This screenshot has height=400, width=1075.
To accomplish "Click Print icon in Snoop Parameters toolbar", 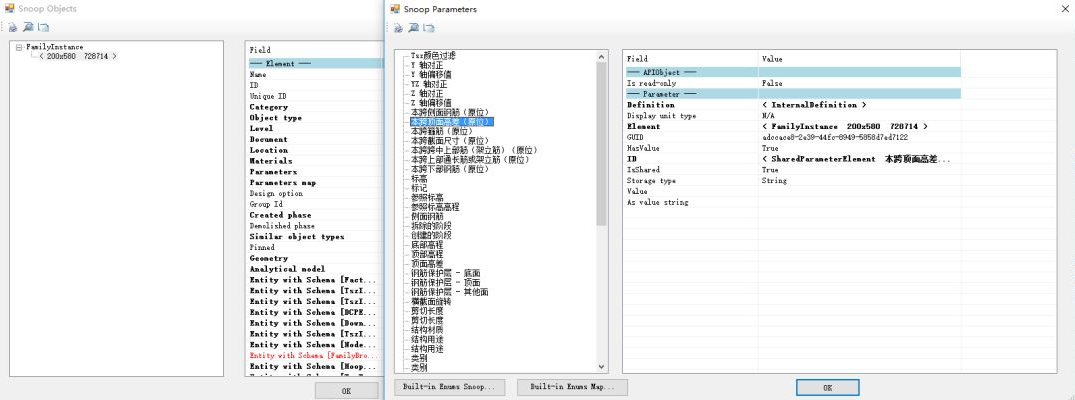I will click(398, 28).
